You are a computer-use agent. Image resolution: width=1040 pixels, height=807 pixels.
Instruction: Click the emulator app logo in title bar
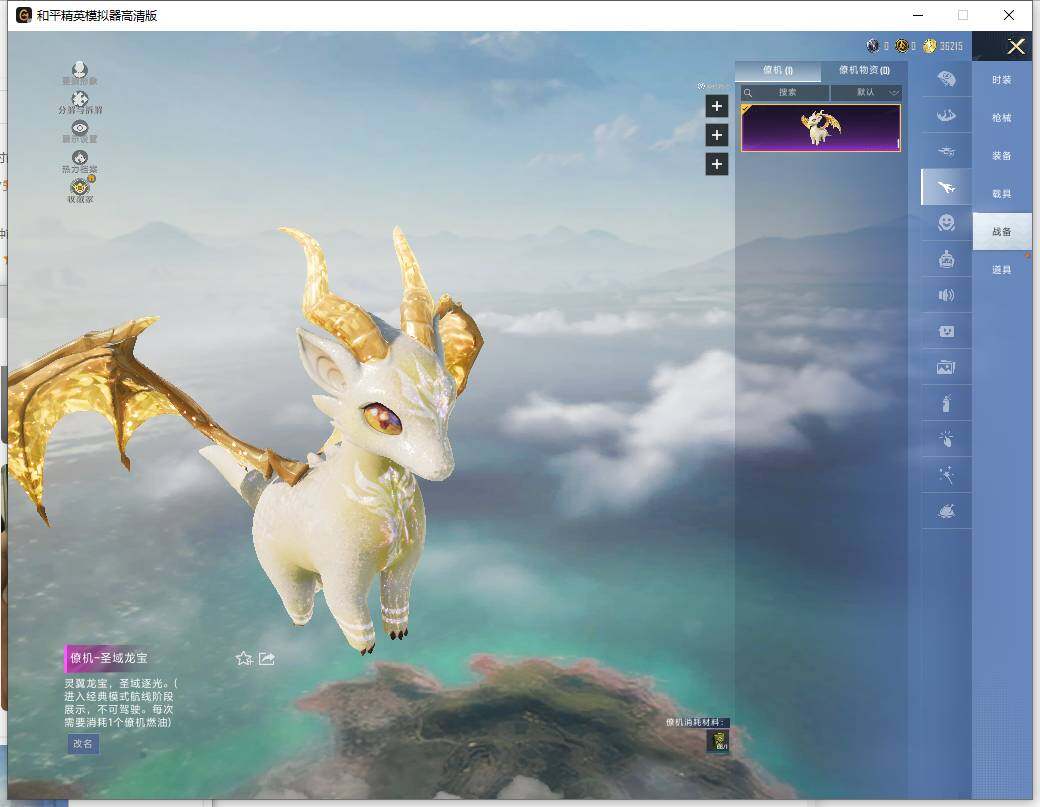[x=24, y=15]
